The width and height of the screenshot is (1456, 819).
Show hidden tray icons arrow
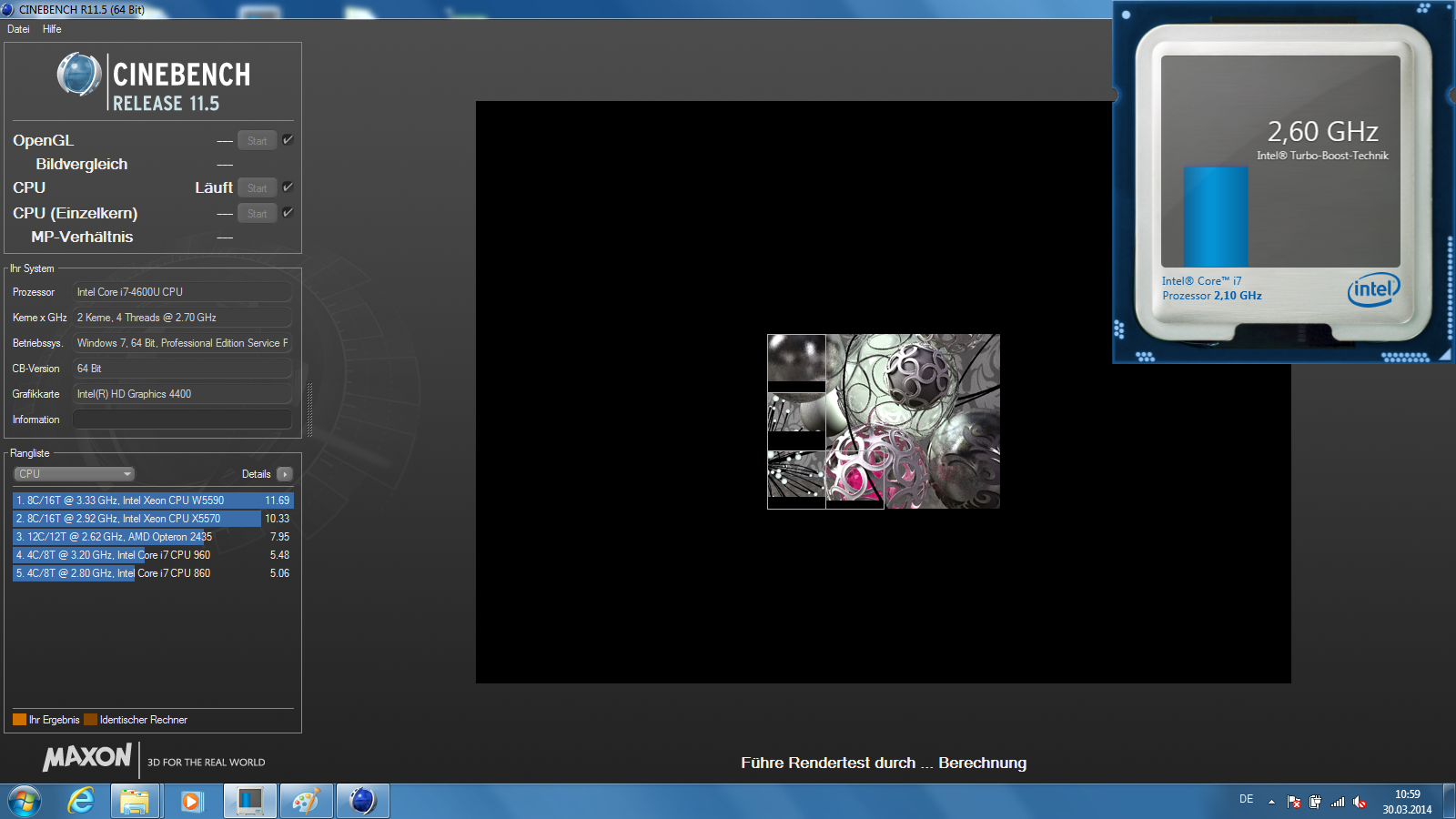click(1271, 802)
